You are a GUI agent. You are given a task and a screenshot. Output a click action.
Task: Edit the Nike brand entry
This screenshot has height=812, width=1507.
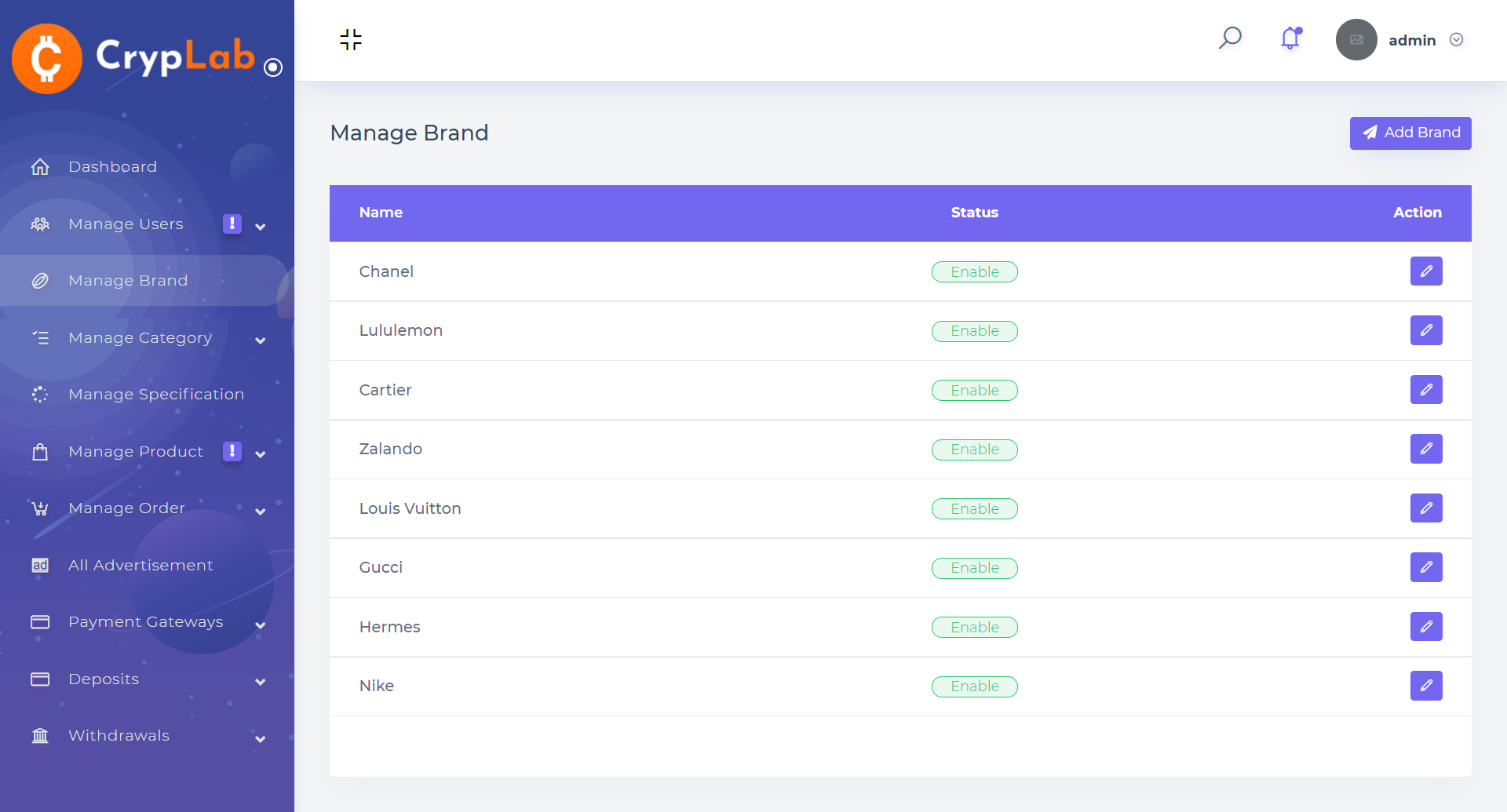click(x=1425, y=686)
